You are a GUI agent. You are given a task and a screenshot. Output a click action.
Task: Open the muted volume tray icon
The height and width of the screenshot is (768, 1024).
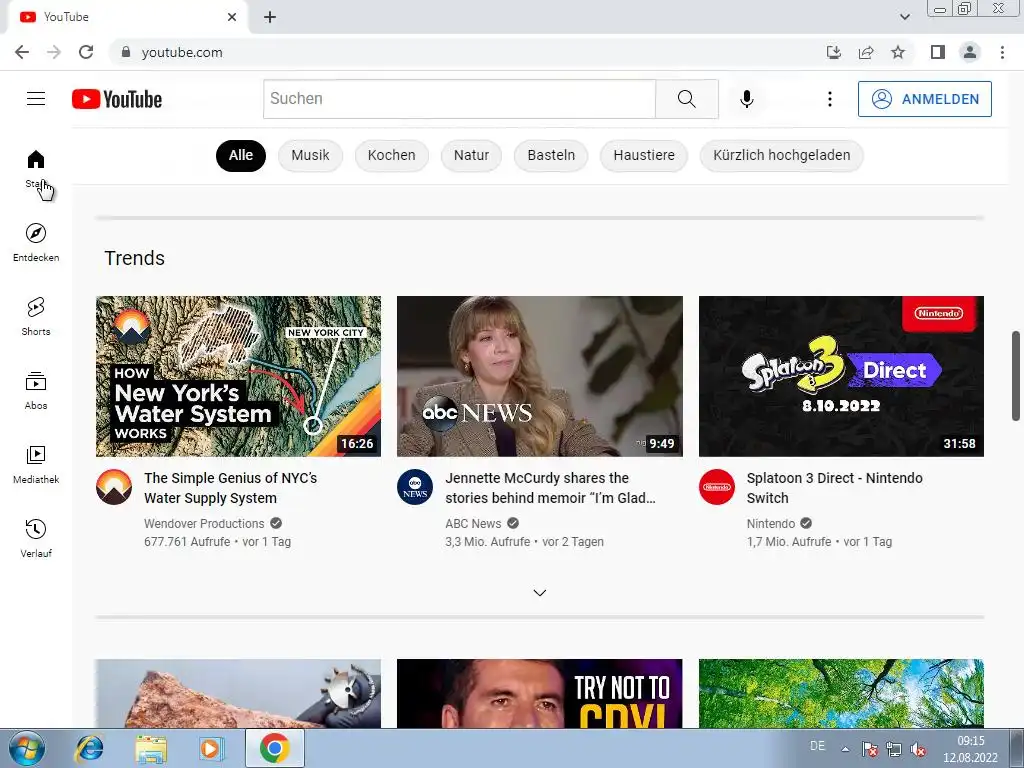(918, 749)
